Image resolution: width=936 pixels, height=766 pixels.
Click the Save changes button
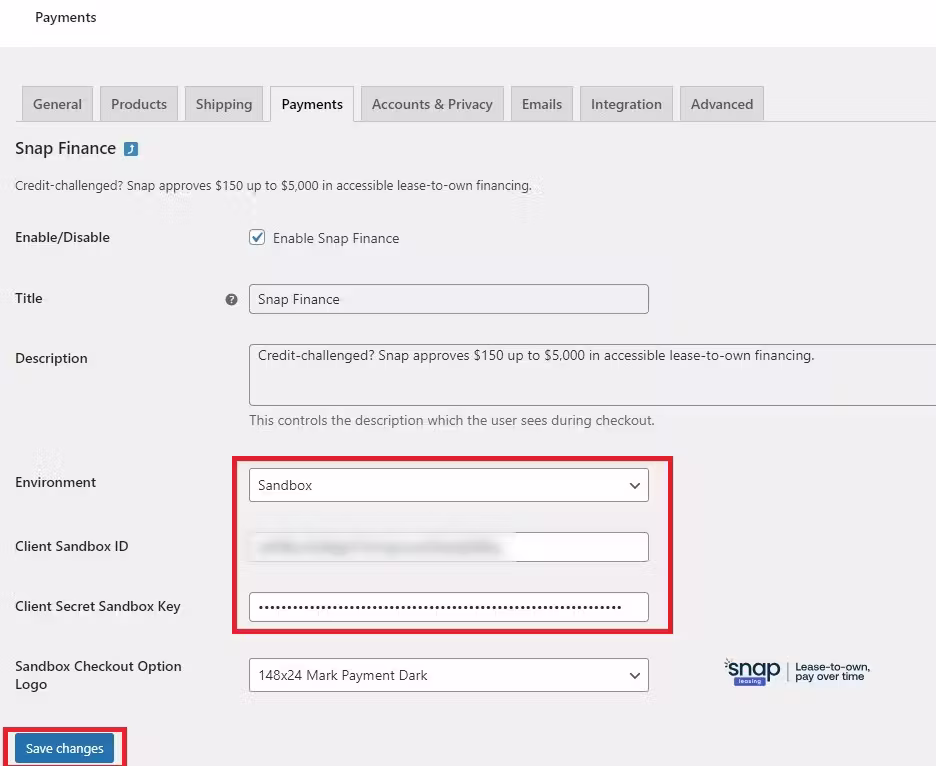tap(64, 748)
